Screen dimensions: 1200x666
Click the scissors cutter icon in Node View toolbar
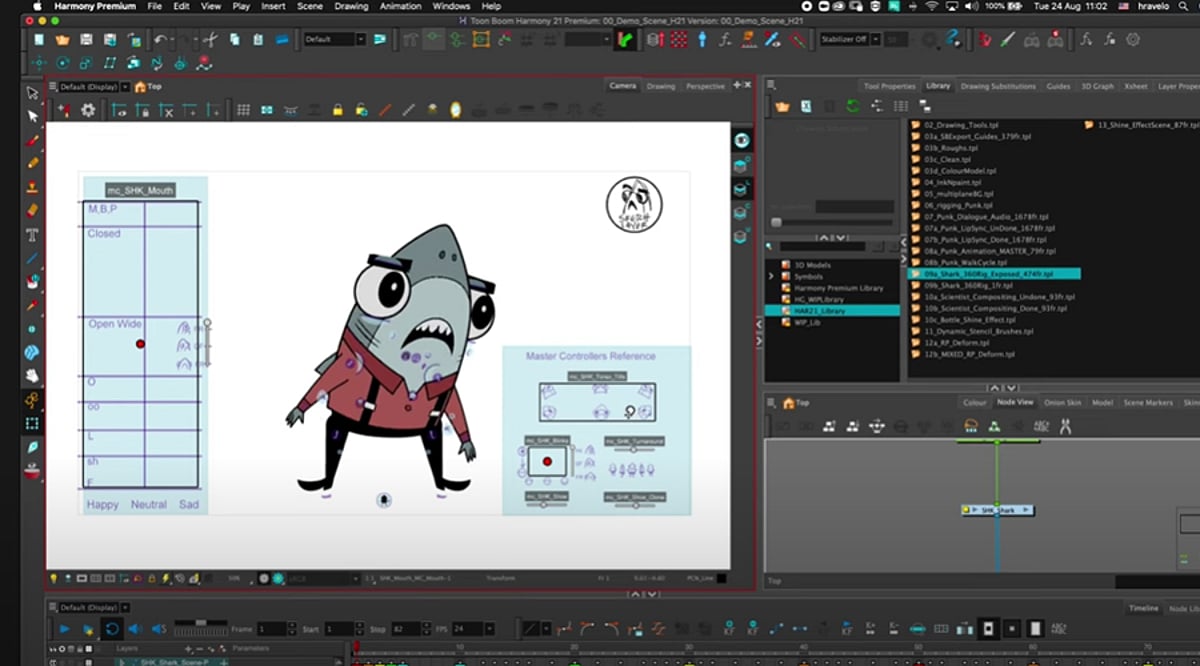(x=1065, y=427)
